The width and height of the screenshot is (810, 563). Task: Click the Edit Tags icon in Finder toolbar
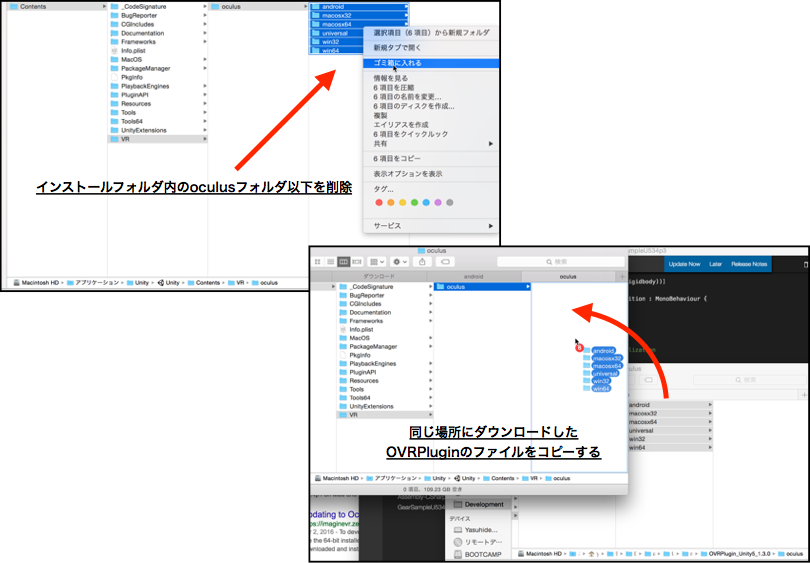(445, 262)
